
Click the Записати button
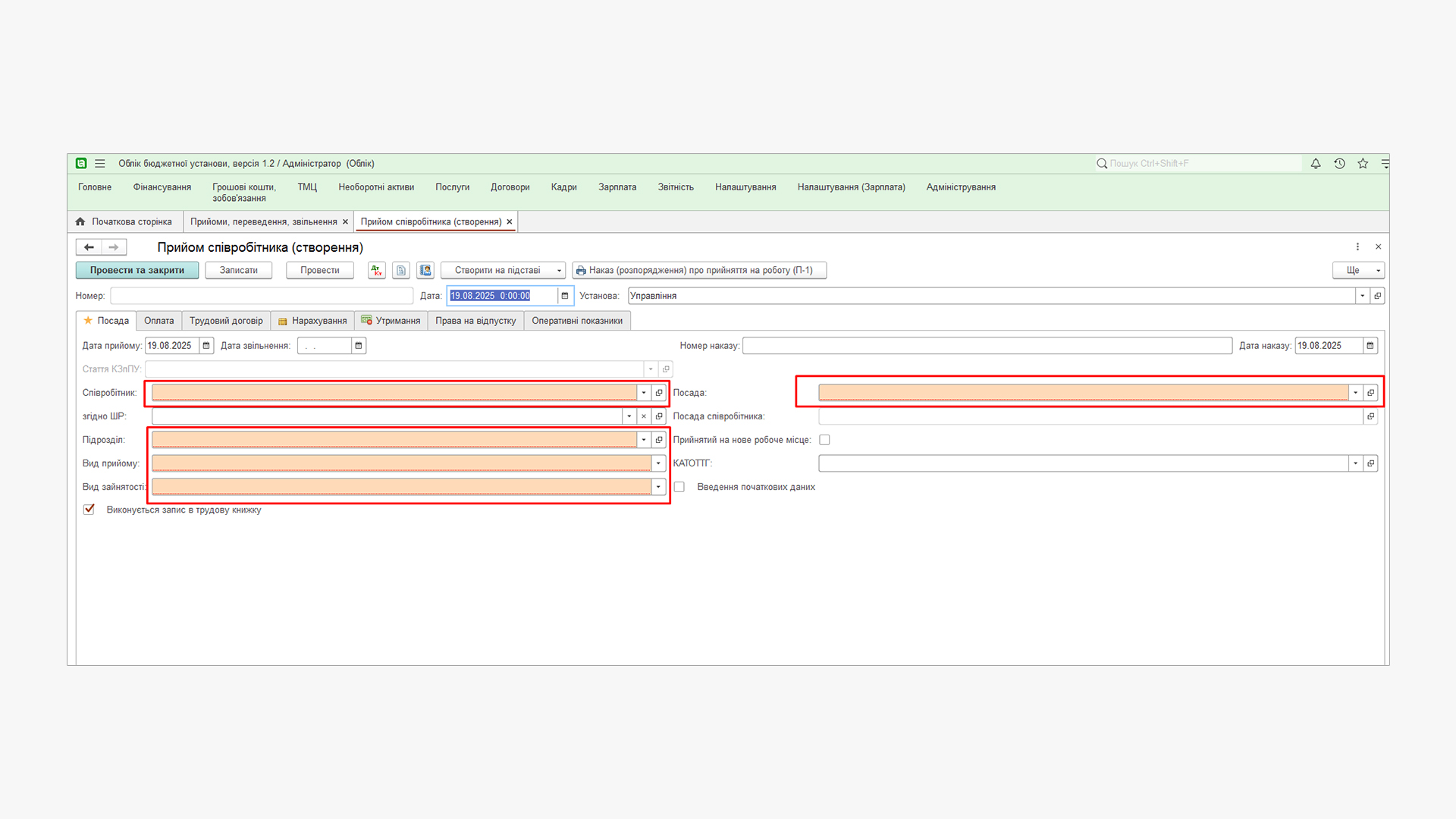(x=238, y=270)
